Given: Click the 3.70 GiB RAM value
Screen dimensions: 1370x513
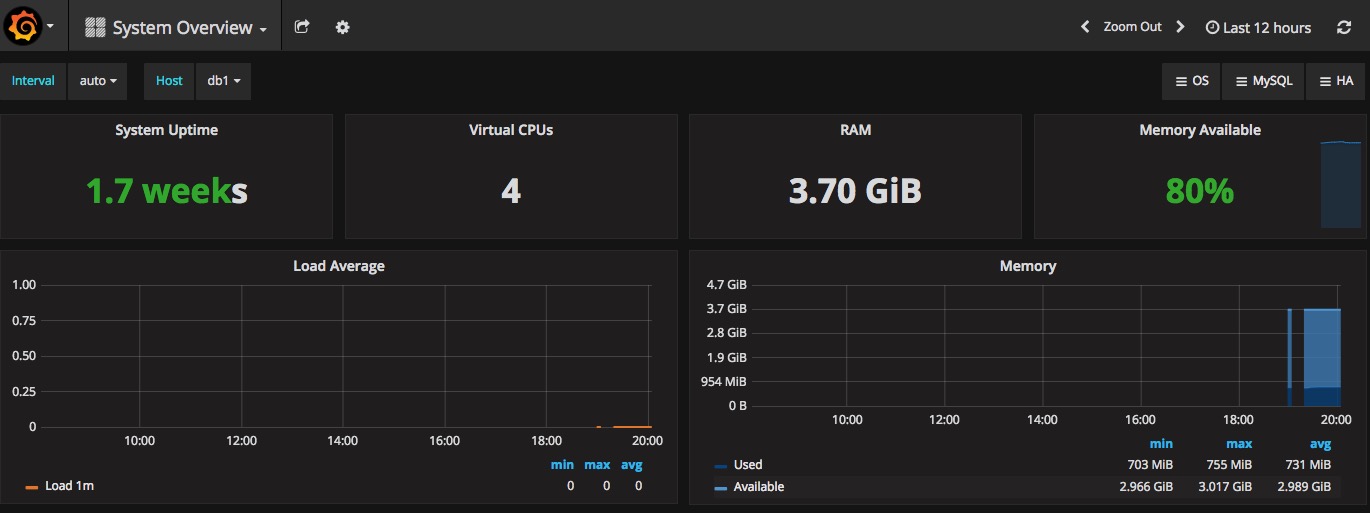Looking at the screenshot, I should coord(855,190).
